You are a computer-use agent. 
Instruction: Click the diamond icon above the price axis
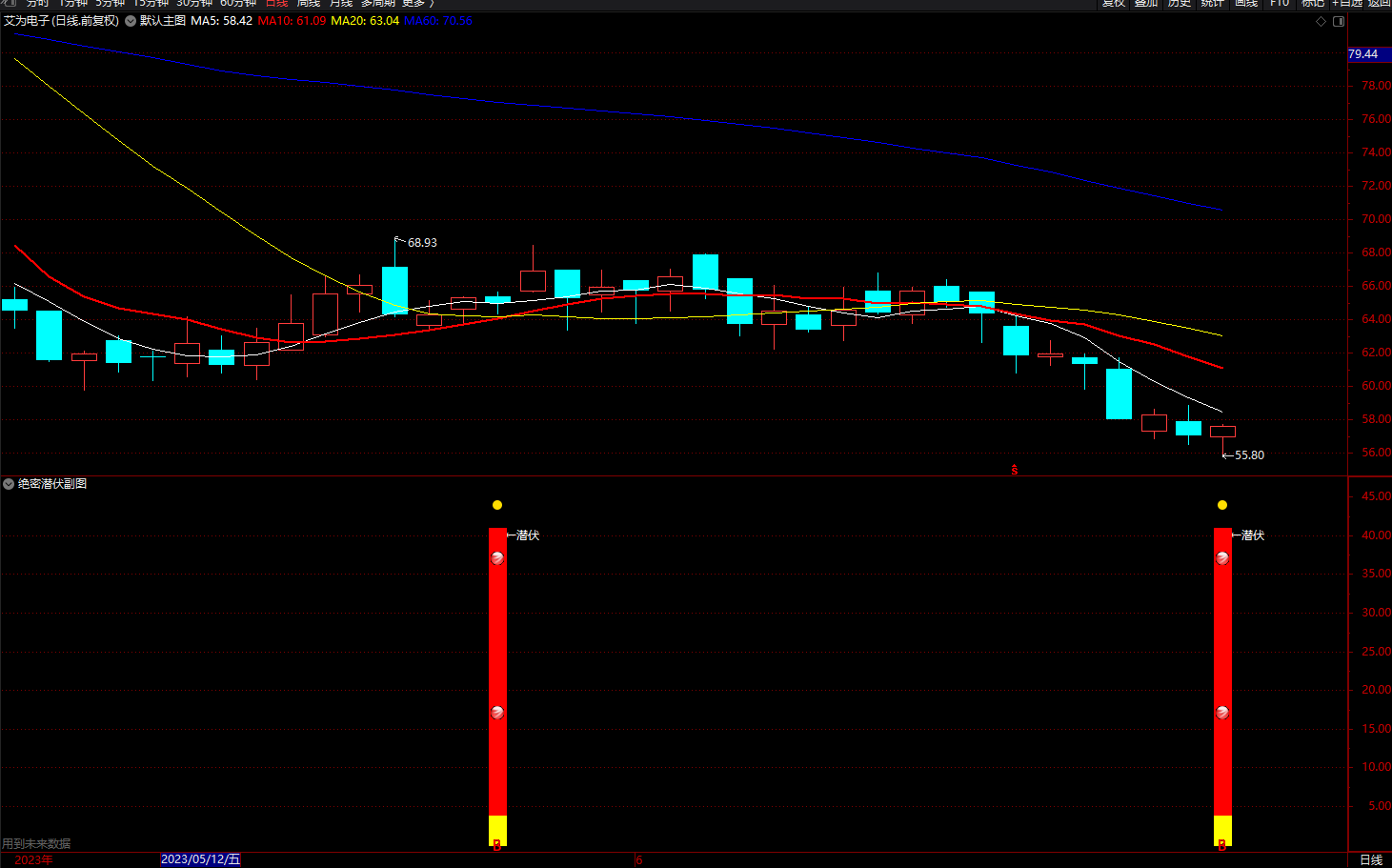coord(1321,21)
